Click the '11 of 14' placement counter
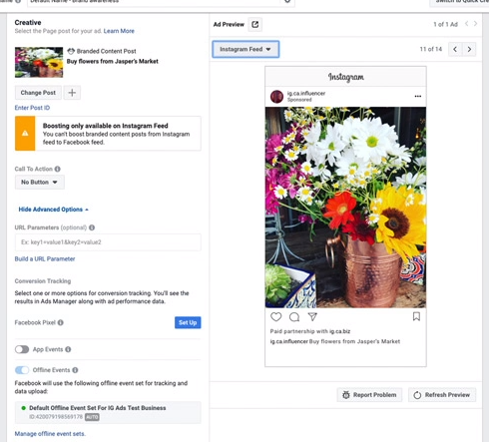 [431, 49]
